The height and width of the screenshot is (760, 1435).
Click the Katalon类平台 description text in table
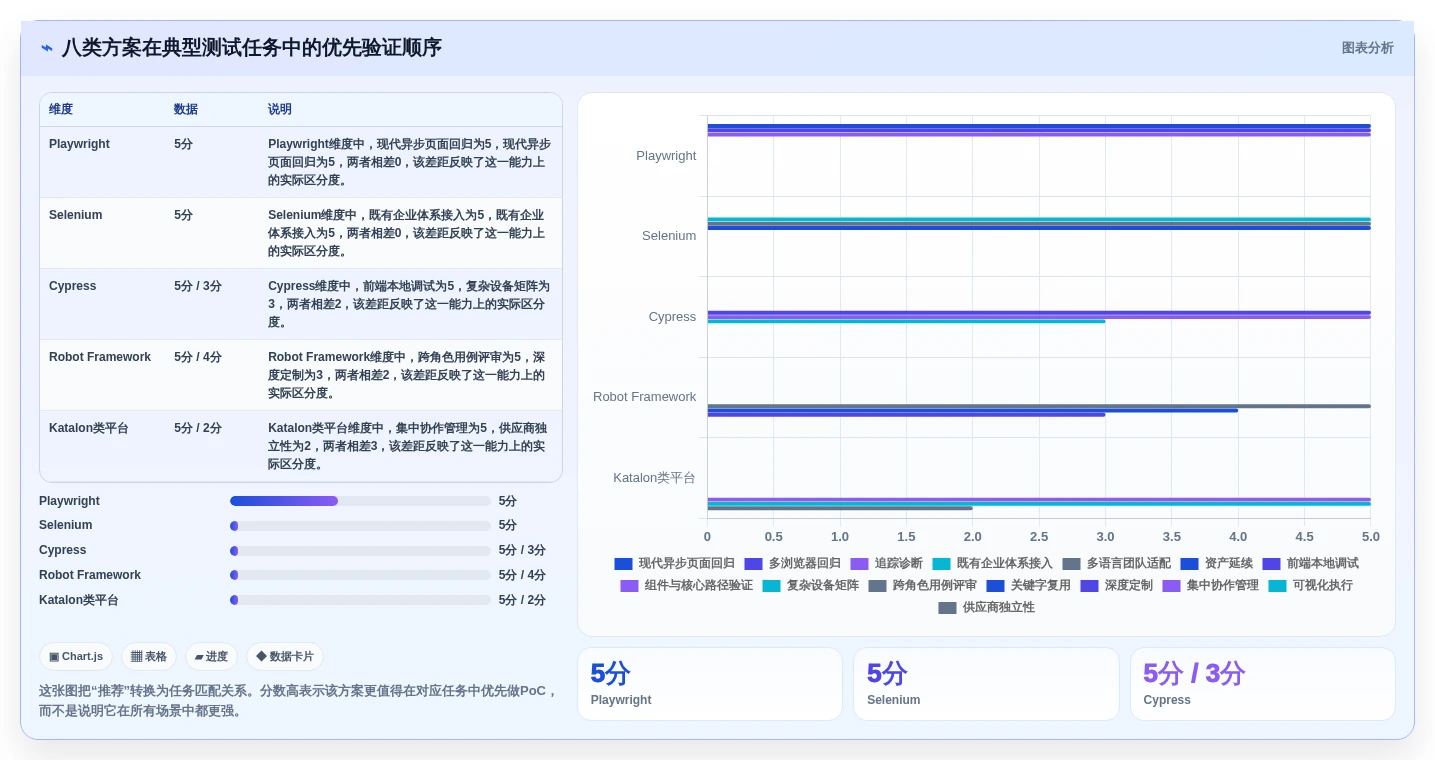[408, 446]
